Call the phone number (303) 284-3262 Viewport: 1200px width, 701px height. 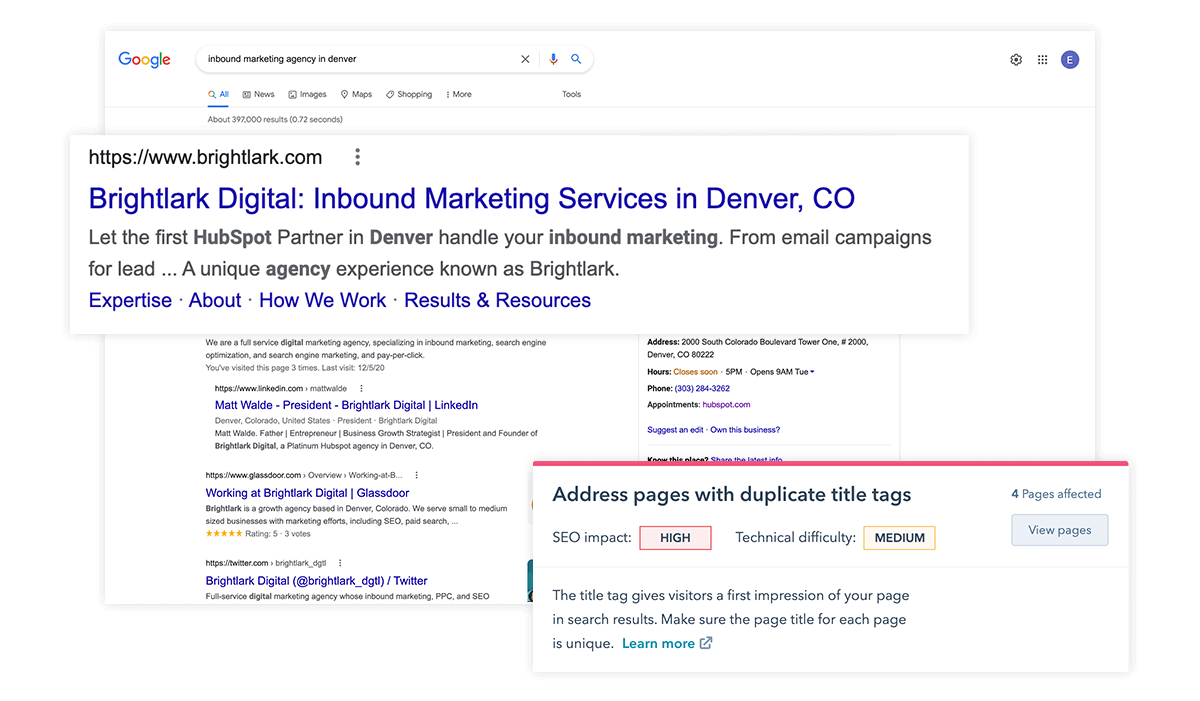(703, 388)
